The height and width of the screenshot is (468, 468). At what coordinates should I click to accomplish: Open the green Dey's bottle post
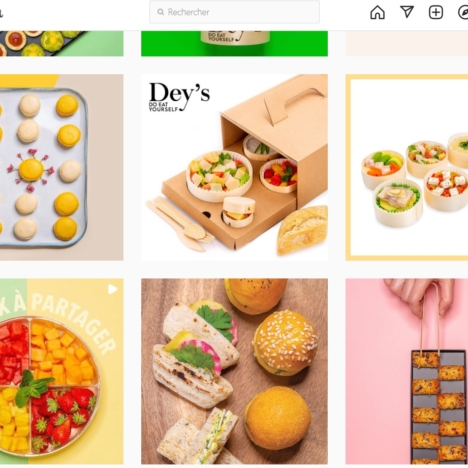click(234, 44)
